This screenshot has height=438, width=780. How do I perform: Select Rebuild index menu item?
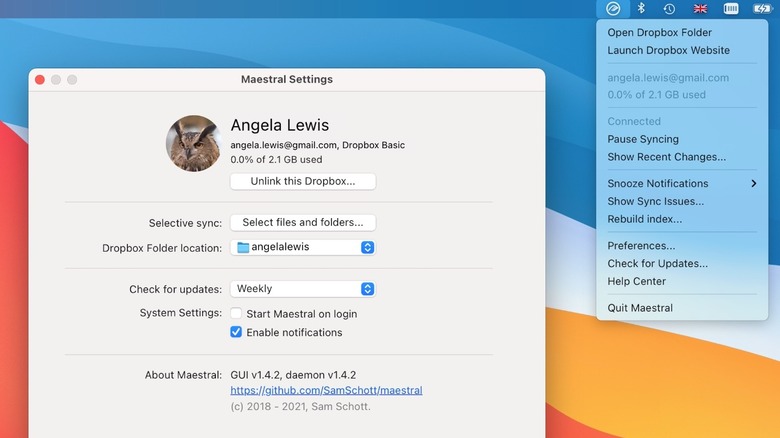pyautogui.click(x=644, y=219)
